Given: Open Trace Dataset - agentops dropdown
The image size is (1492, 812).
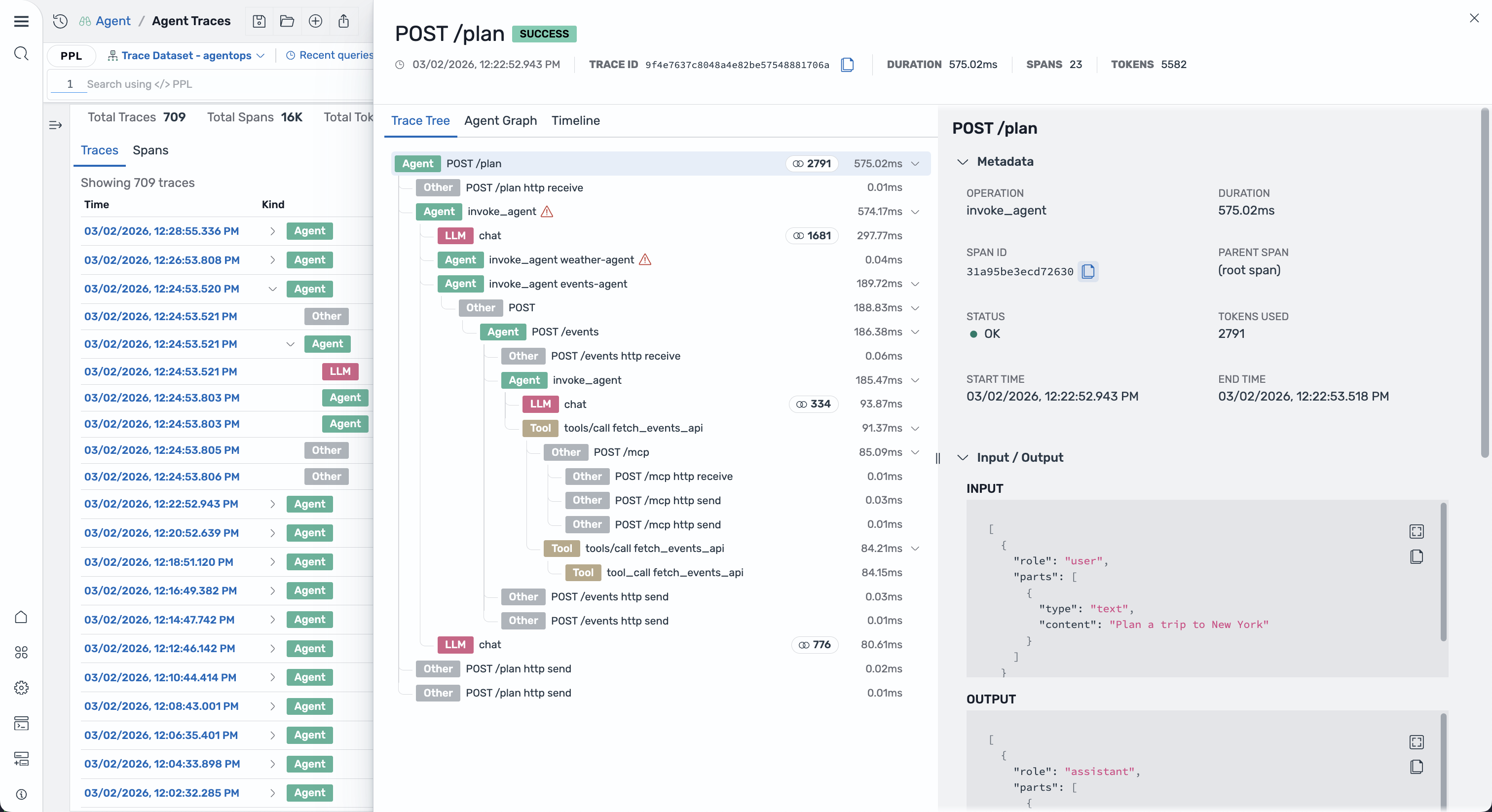Looking at the screenshot, I should tap(186, 56).
